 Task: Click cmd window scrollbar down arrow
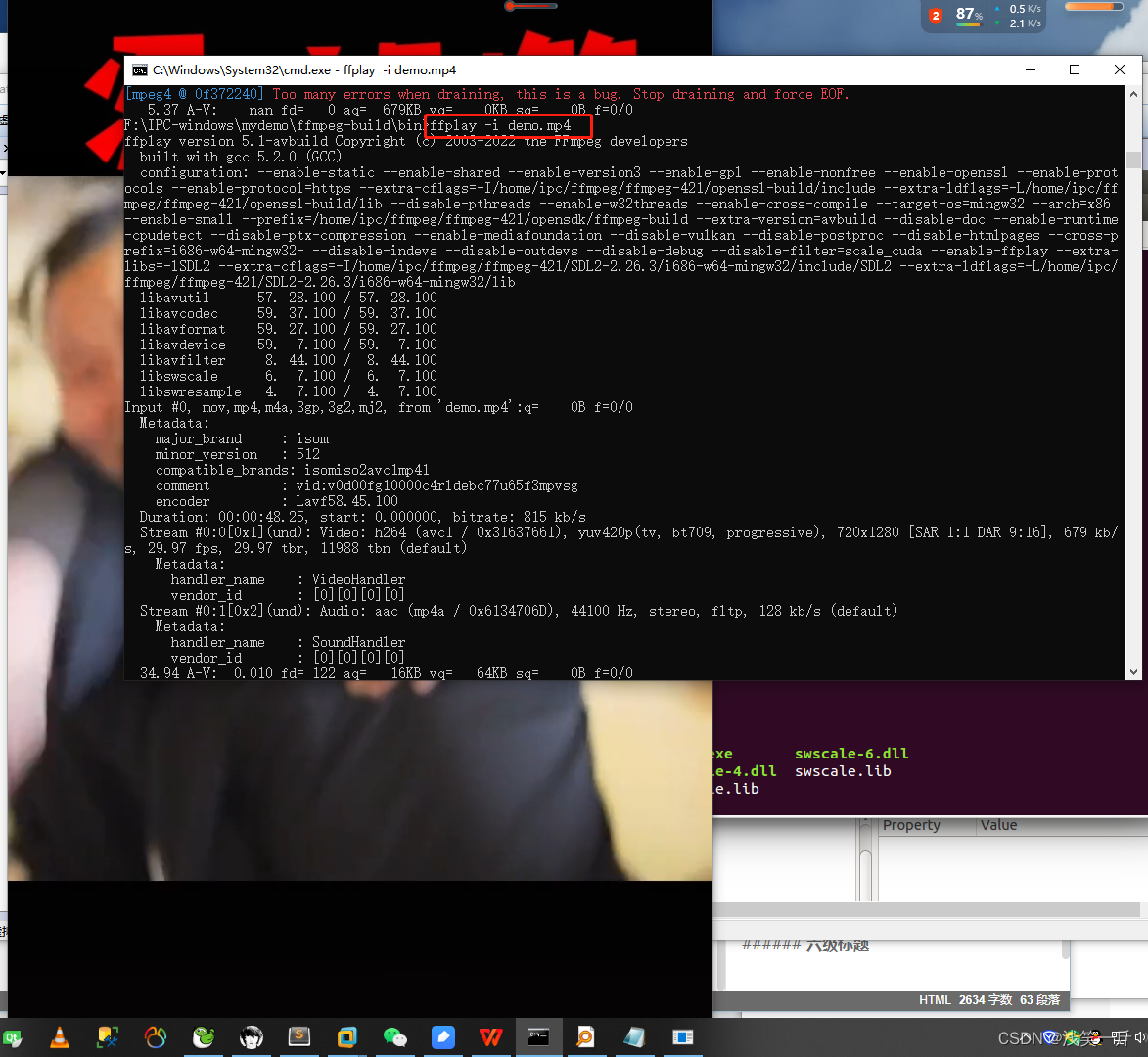click(x=1133, y=672)
